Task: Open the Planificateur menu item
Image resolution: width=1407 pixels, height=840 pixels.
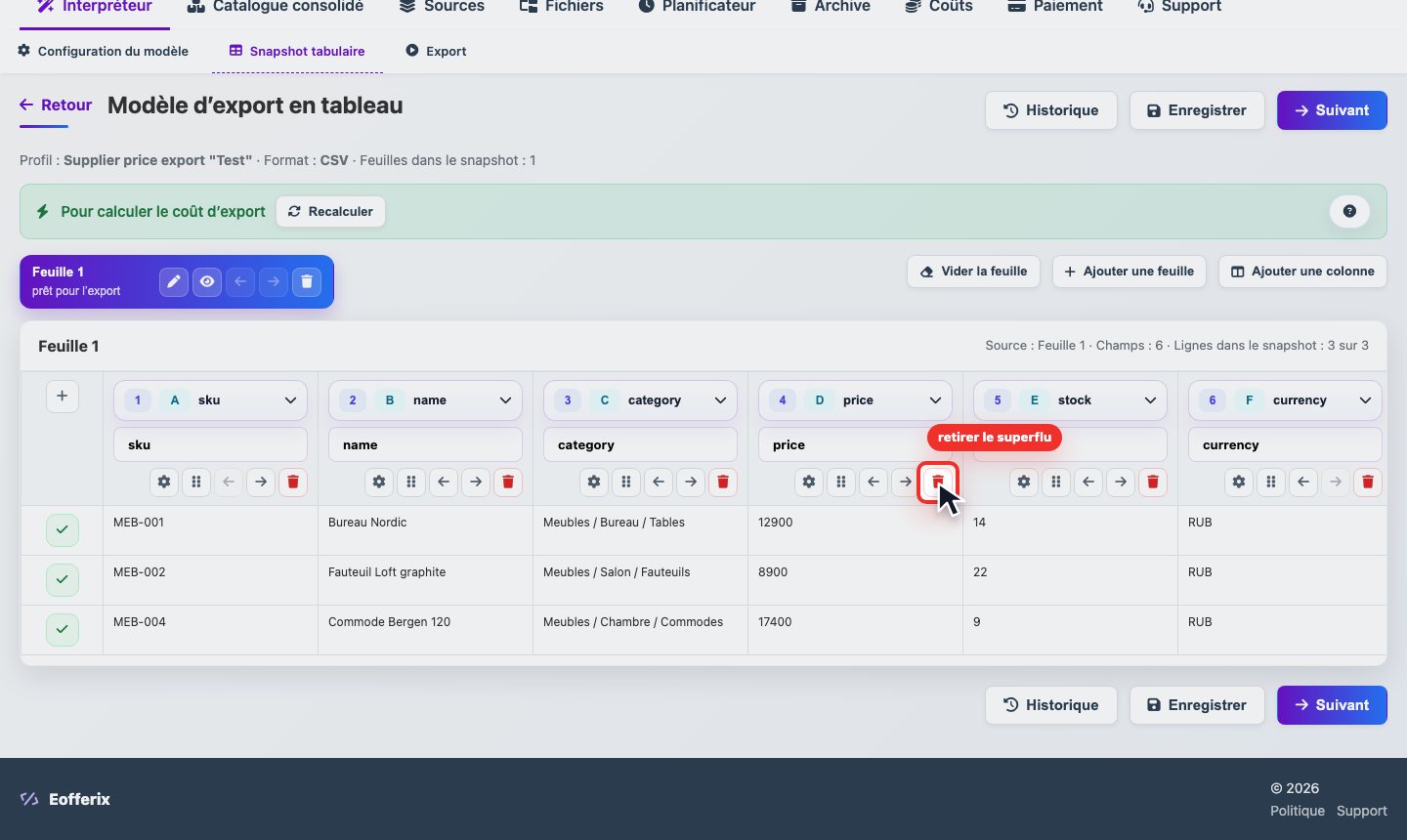Action: (697, 7)
